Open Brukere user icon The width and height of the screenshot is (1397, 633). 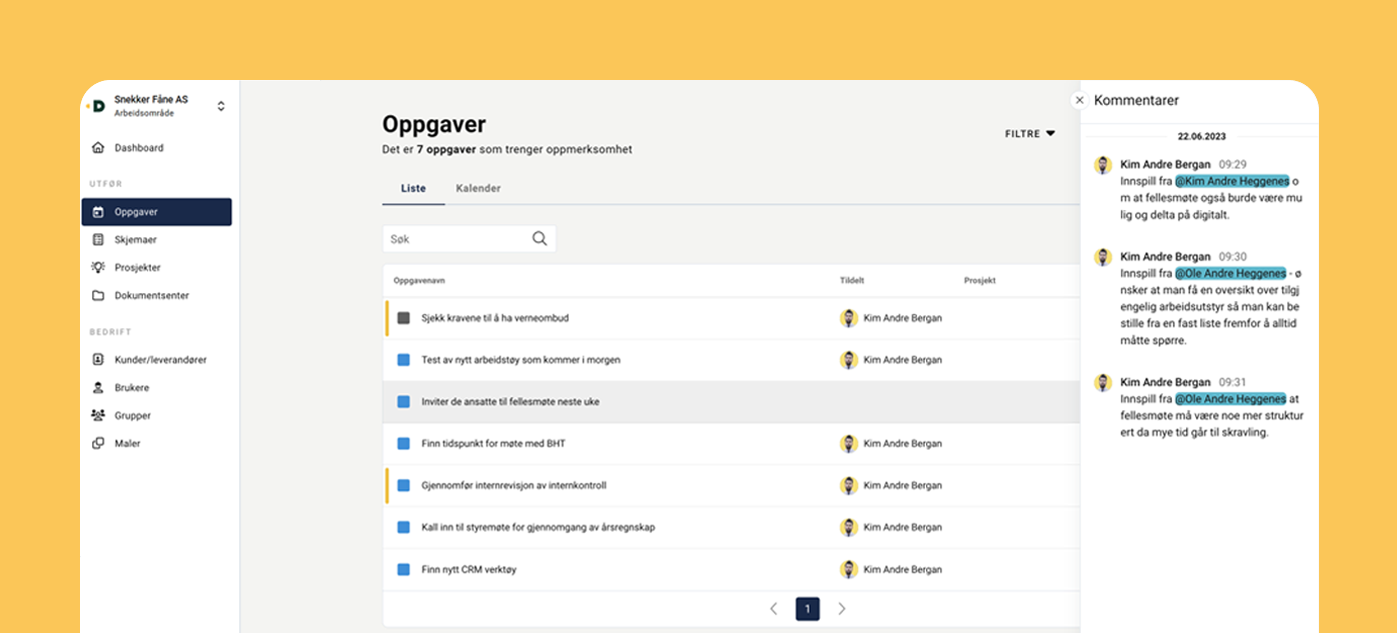point(98,388)
